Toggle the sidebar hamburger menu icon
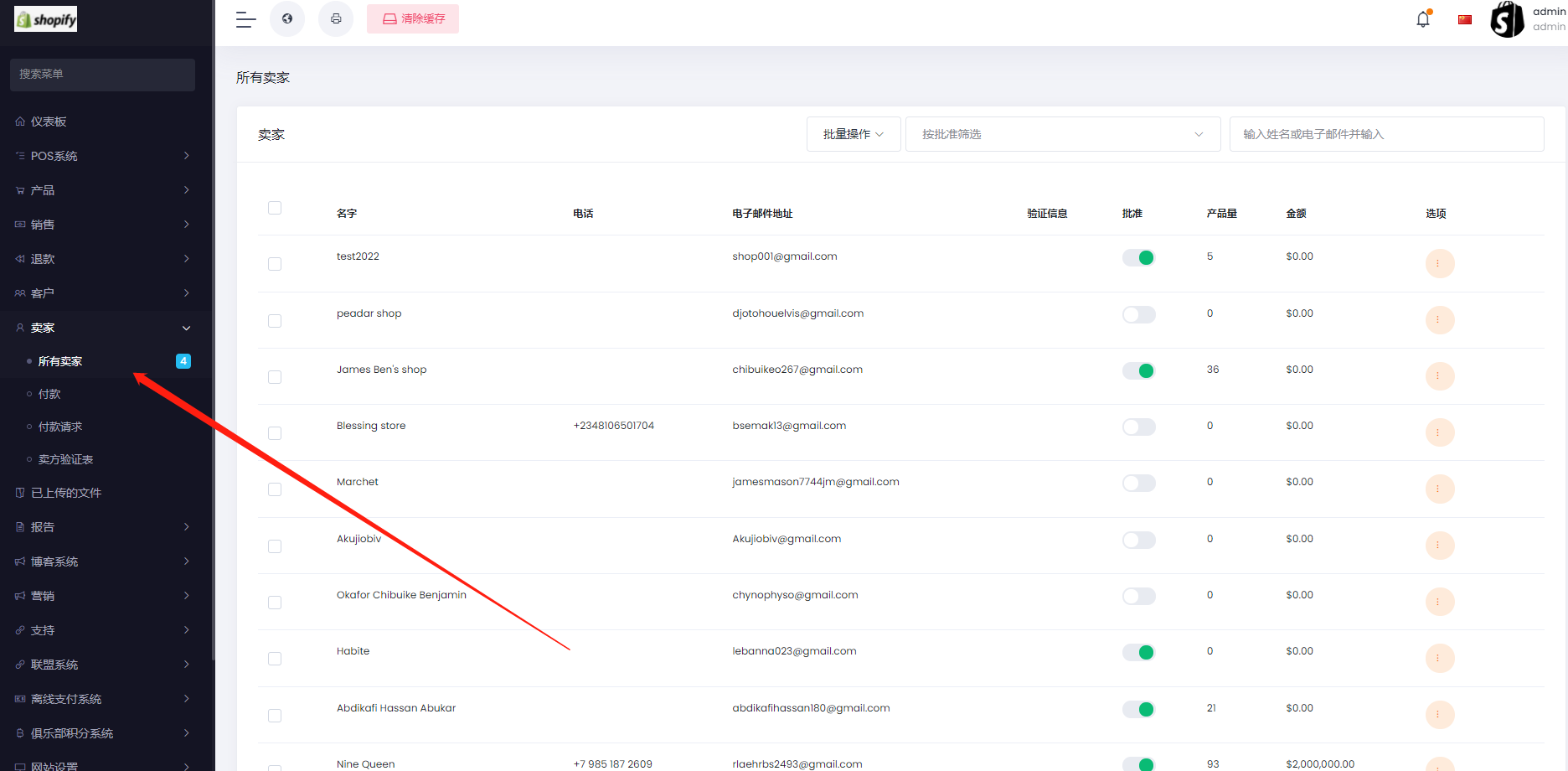 tap(245, 19)
